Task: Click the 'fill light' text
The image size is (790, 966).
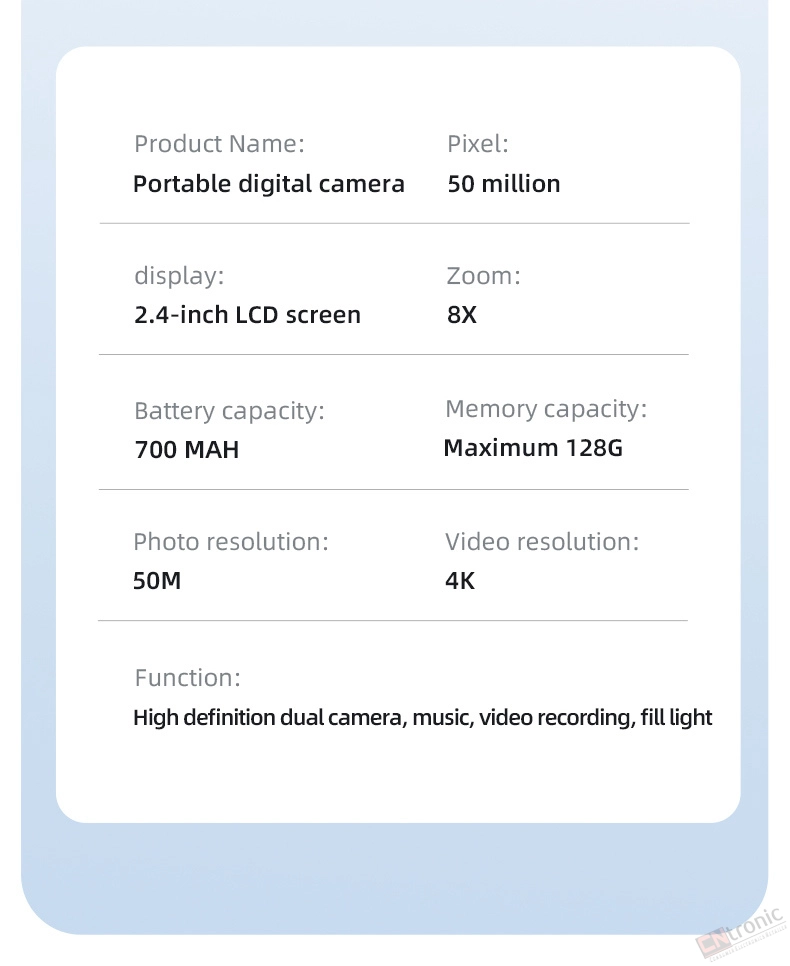Action: [x=676, y=718]
